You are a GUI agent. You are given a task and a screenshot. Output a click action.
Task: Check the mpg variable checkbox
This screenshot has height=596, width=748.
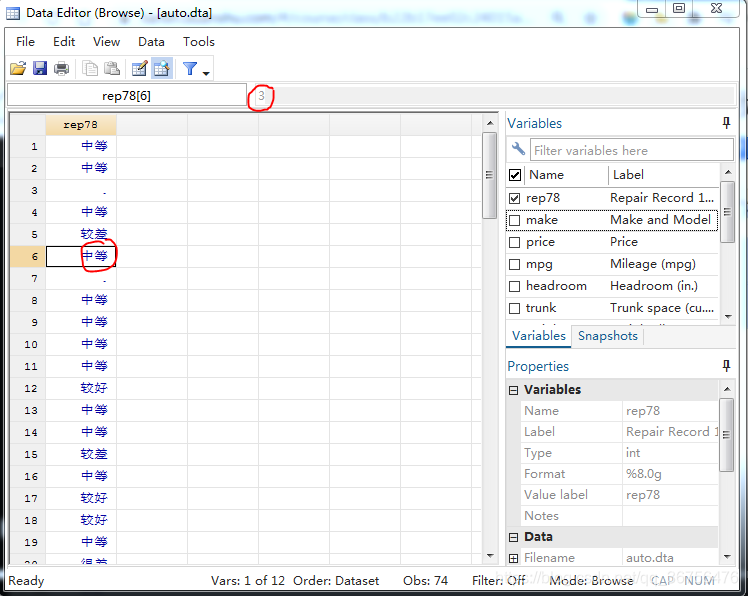click(x=514, y=264)
